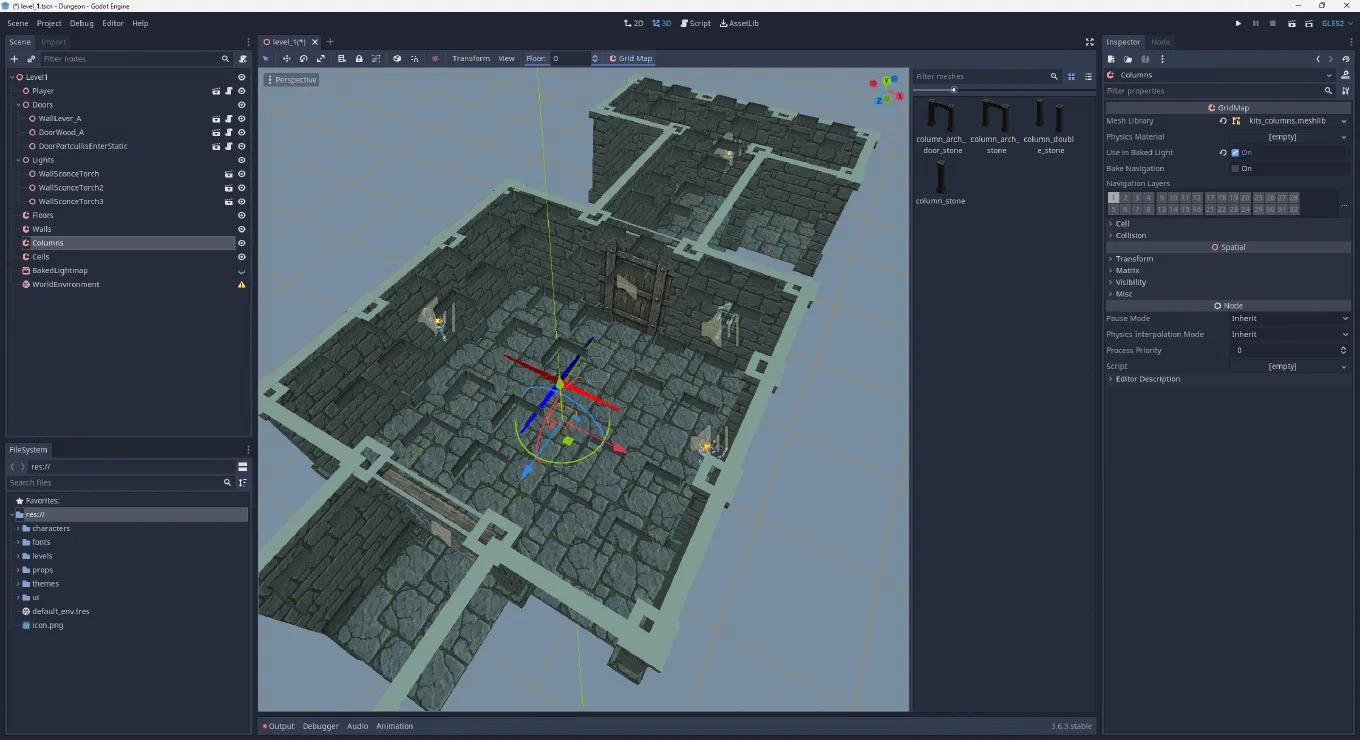
Task: Click the attach script icon in Scene dock
Action: tap(242, 59)
